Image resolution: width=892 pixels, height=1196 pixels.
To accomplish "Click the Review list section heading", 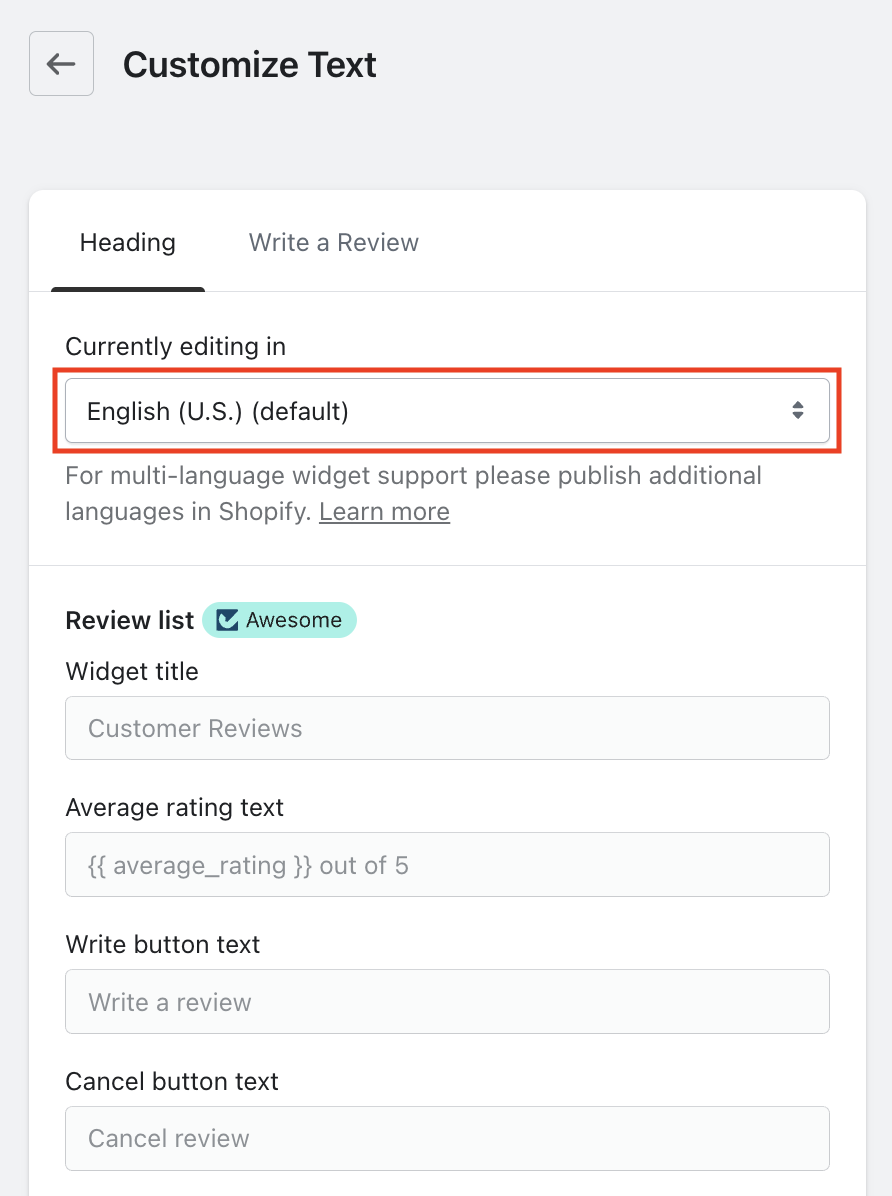I will [x=129, y=620].
